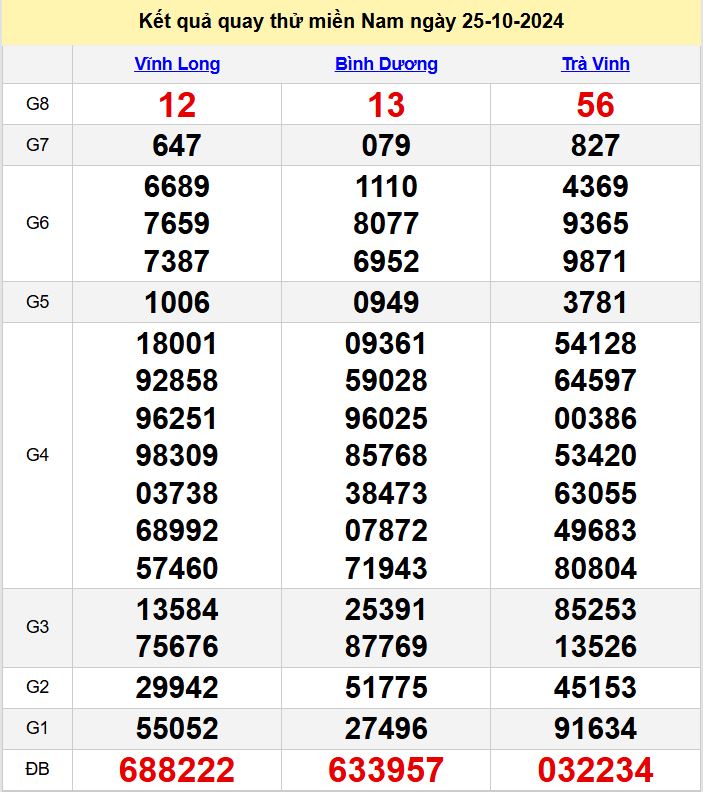Screen dimensions: 703x792
Task: Select the G3 row label
Action: [37, 627]
